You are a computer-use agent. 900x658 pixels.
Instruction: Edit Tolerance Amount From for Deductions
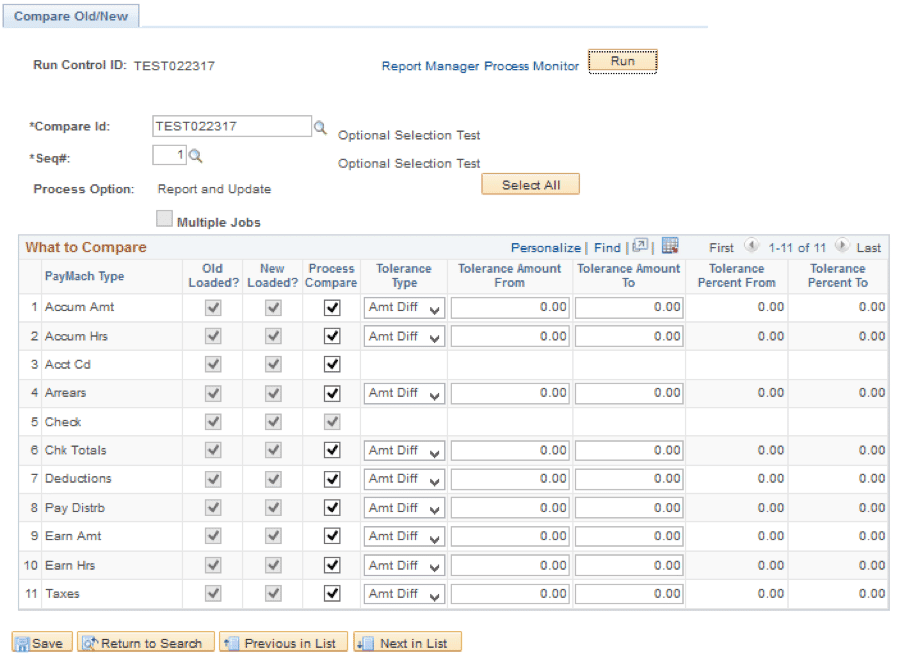510,479
